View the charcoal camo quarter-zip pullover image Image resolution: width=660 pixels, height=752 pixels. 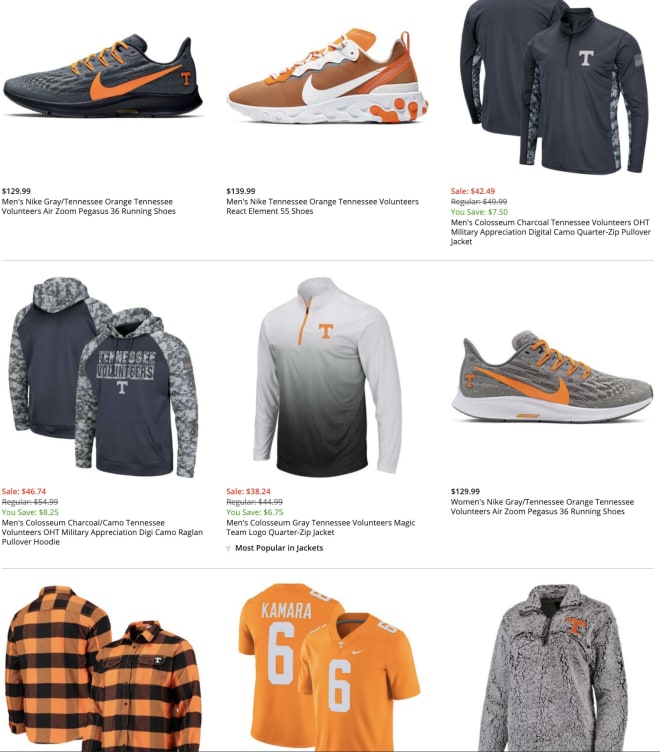553,87
